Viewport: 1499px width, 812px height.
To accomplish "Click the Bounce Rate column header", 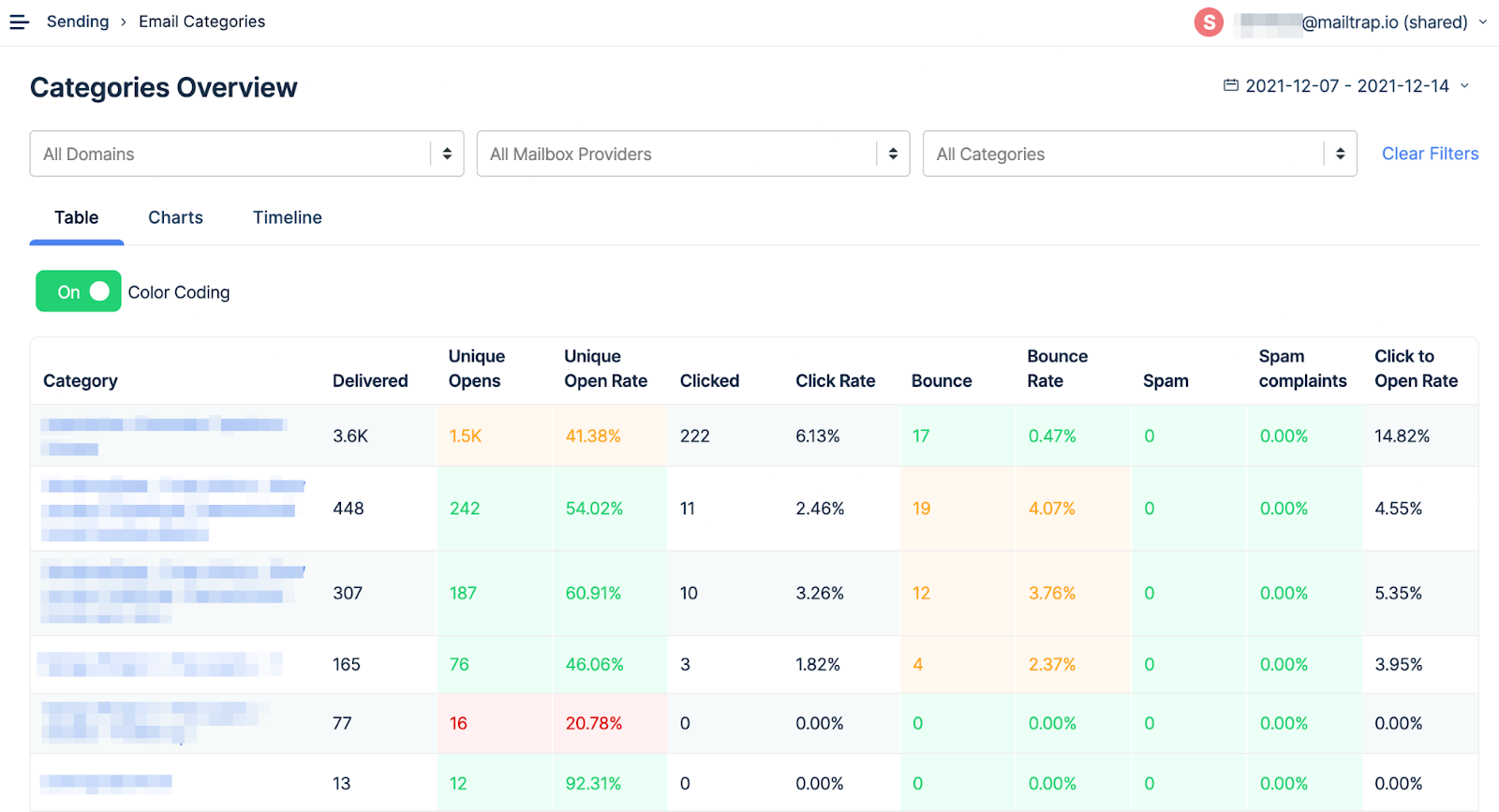I will point(1057,368).
